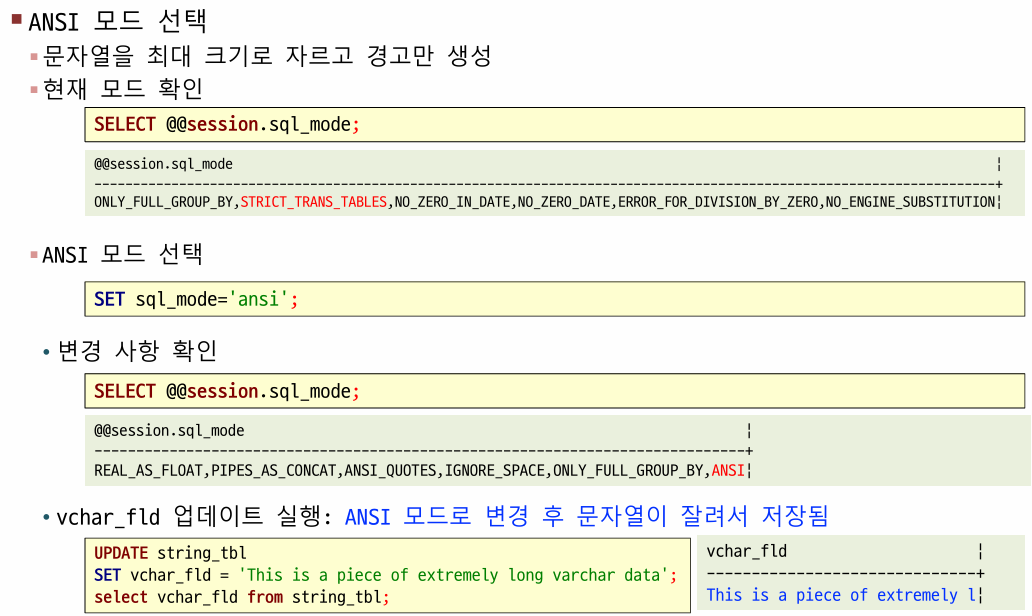Click the line 'select vchar_fld from string_tbl;'
The height and width of the screenshot is (616, 1032).
pos(242,597)
